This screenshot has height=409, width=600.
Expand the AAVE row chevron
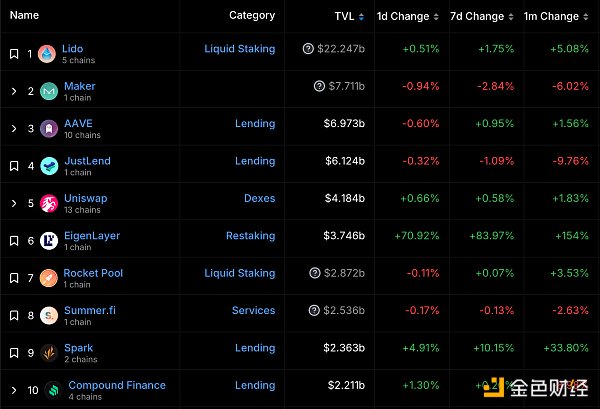point(14,129)
